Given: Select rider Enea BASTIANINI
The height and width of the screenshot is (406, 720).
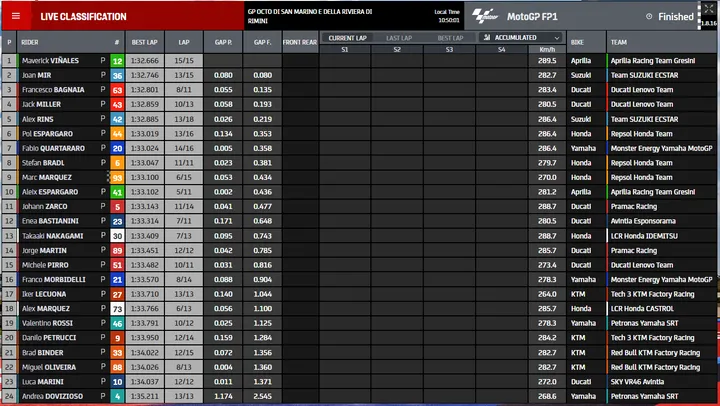Looking at the screenshot, I should tap(50, 221).
